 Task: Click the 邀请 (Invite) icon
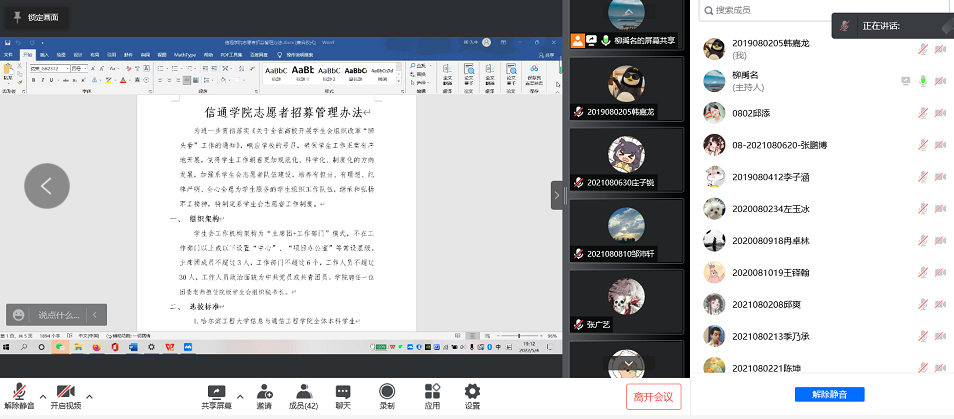(264, 392)
